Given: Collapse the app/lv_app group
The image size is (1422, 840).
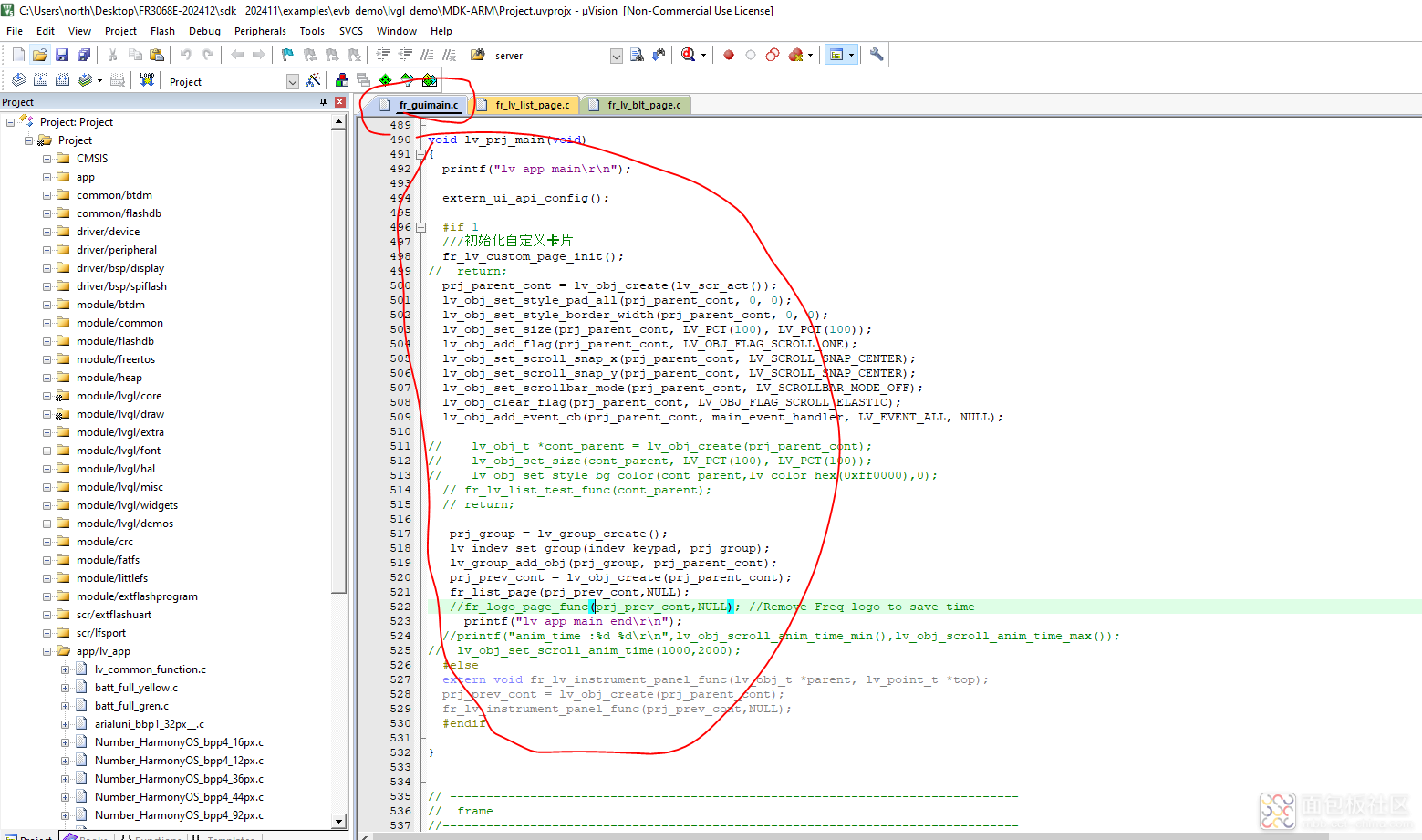Looking at the screenshot, I should coord(47,651).
